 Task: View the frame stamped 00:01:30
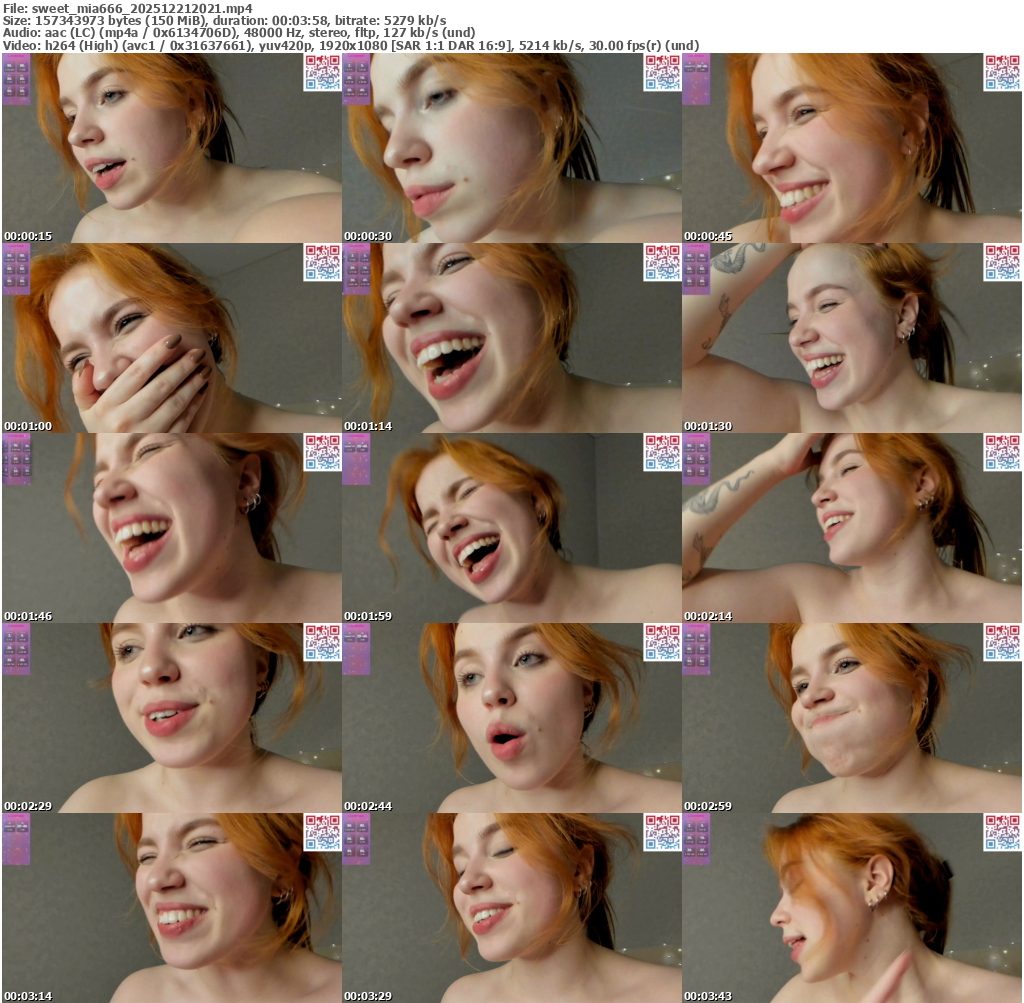click(x=852, y=338)
